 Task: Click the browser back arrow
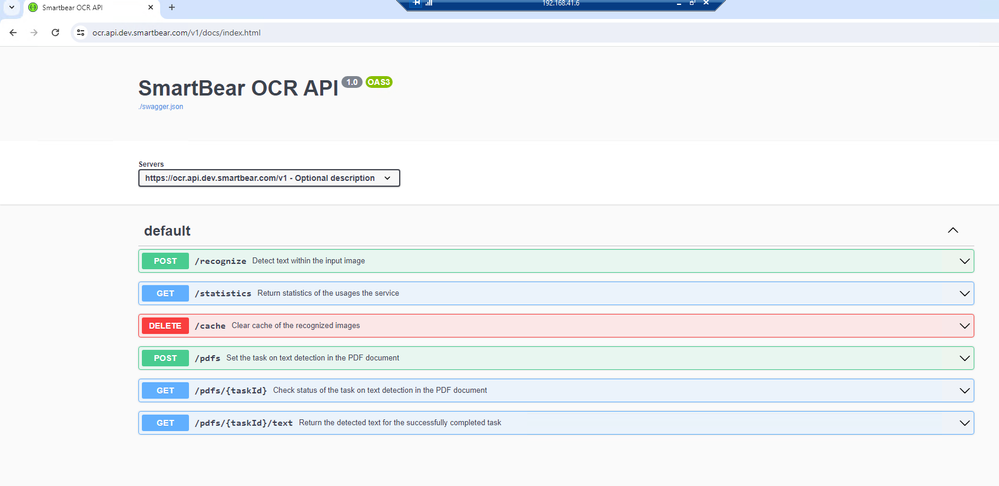pyautogui.click(x=13, y=32)
